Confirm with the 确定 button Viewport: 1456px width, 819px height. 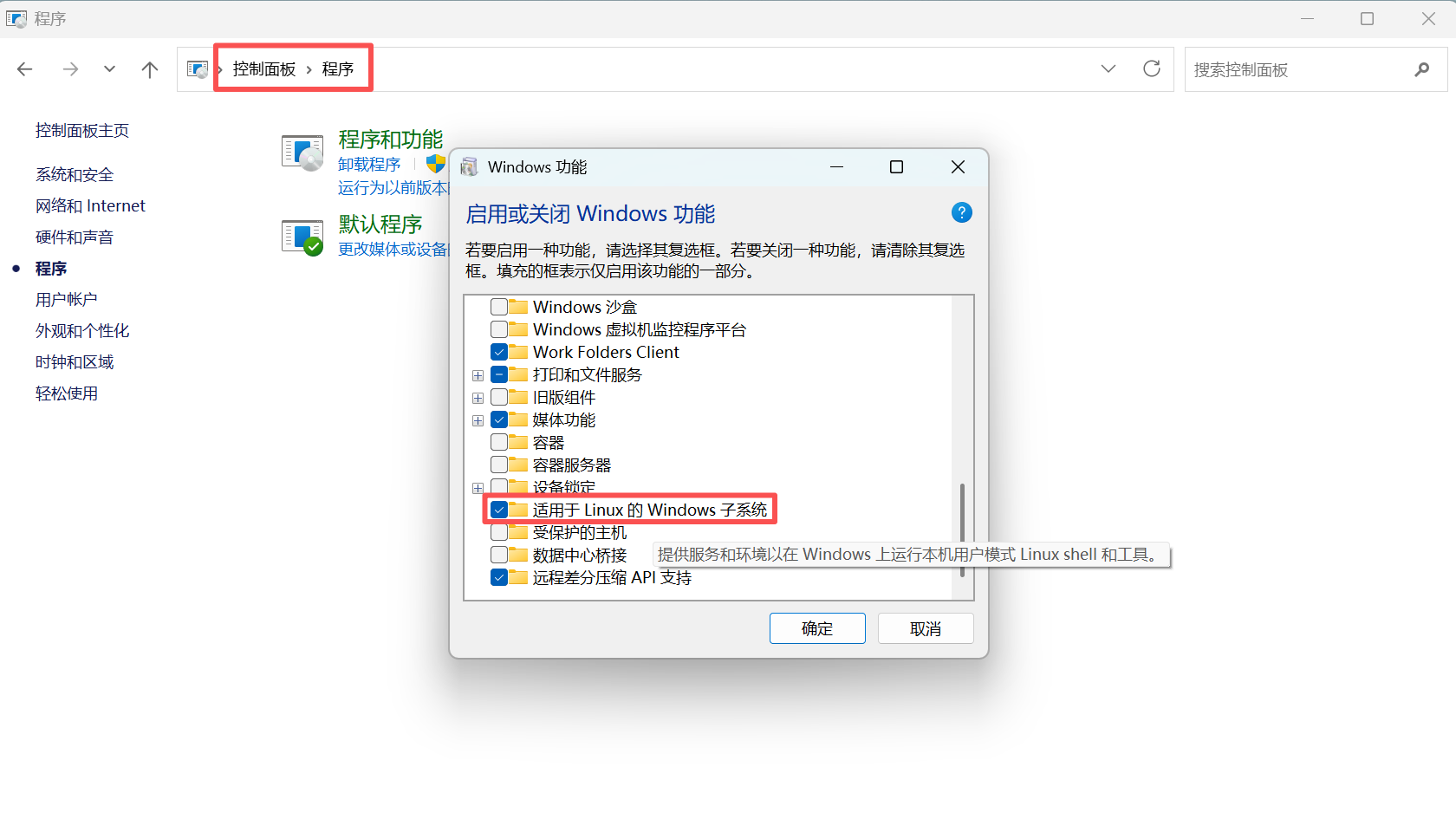click(817, 628)
